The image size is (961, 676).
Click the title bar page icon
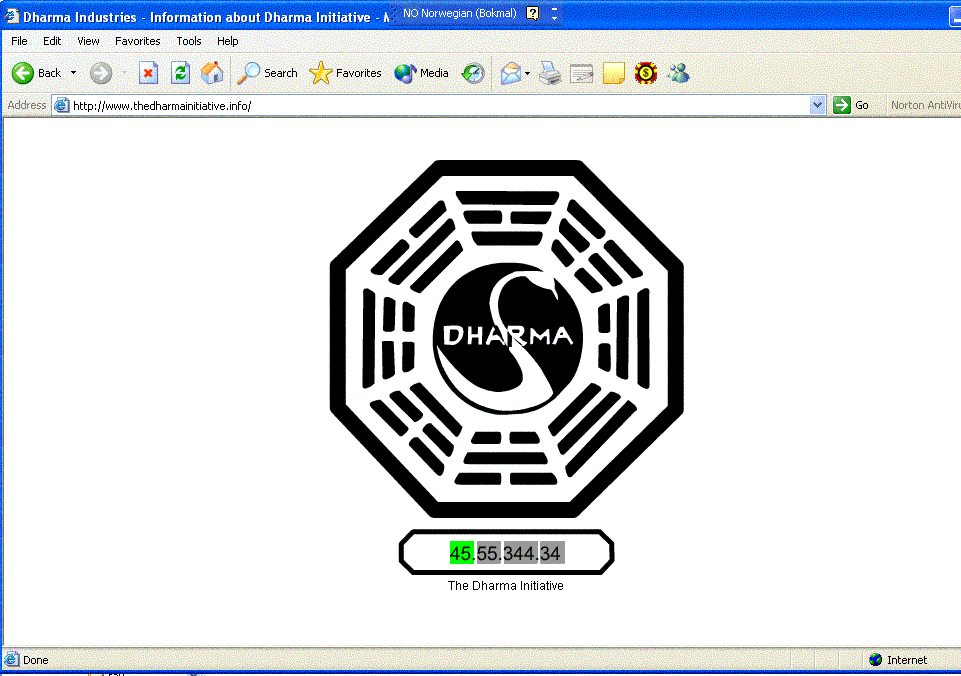pyautogui.click(x=12, y=16)
